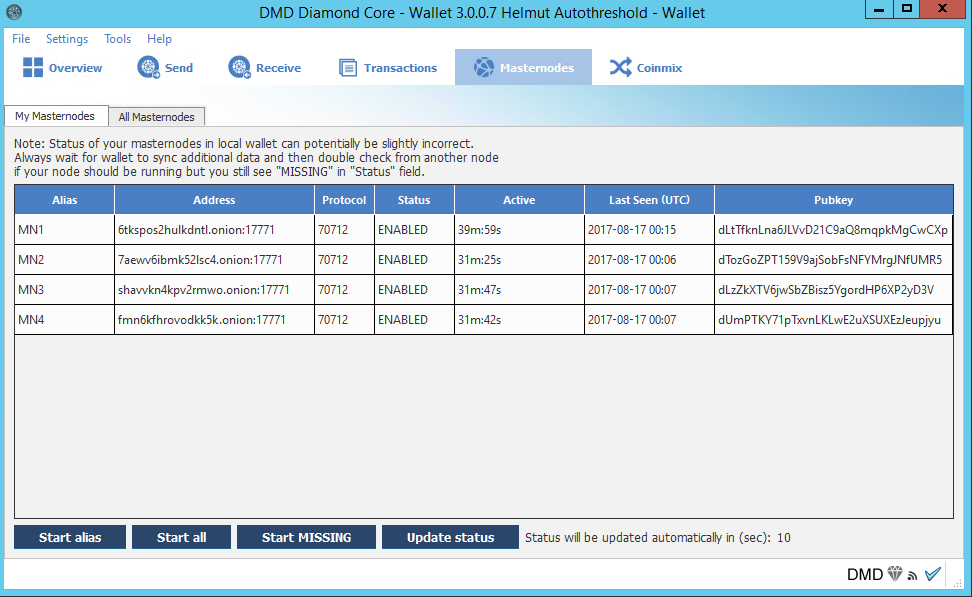Click the DMD unit label in status bar
Viewport: 972px width, 597px height.
click(865, 574)
